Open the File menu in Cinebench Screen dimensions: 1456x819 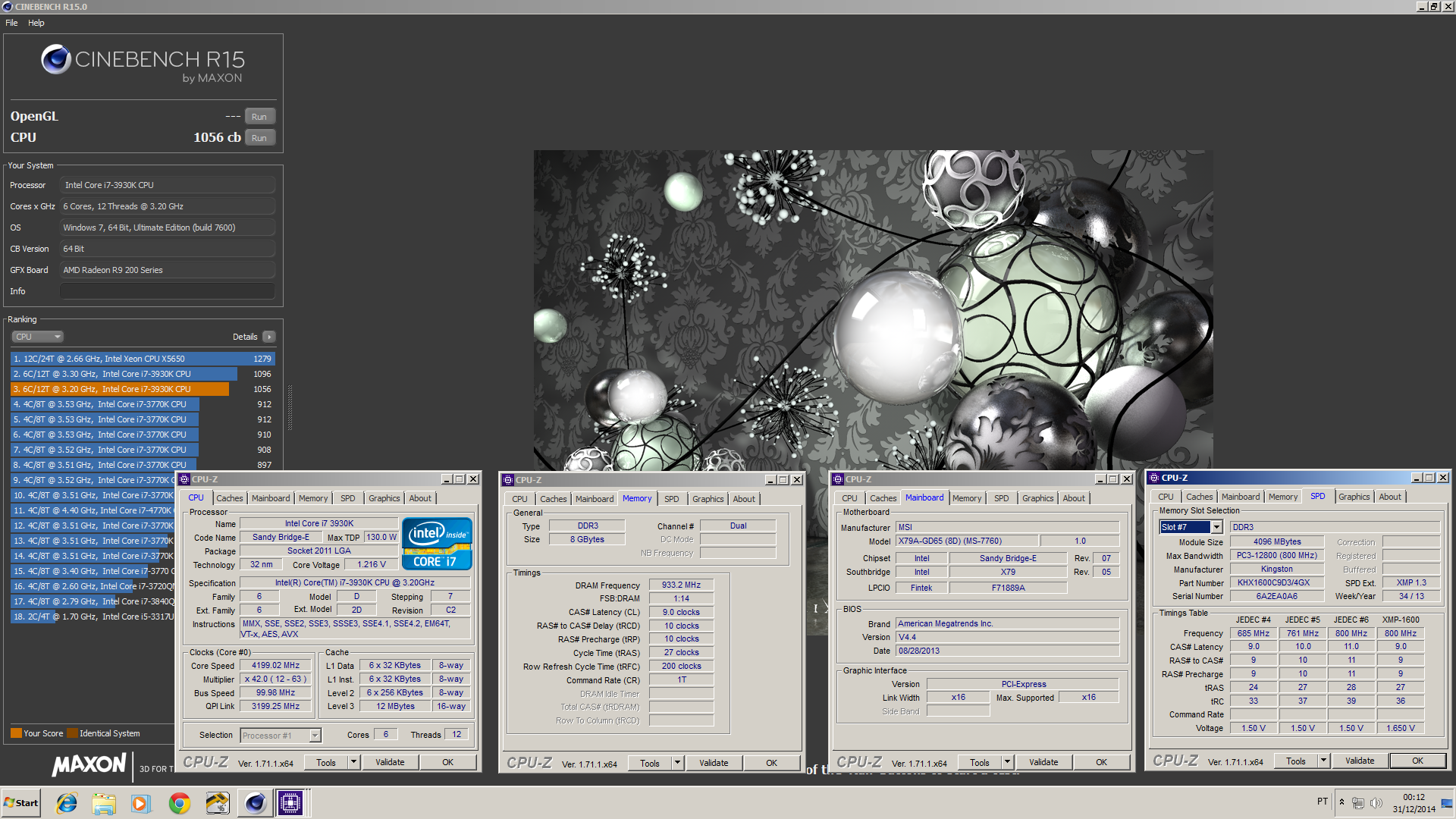pyautogui.click(x=11, y=23)
